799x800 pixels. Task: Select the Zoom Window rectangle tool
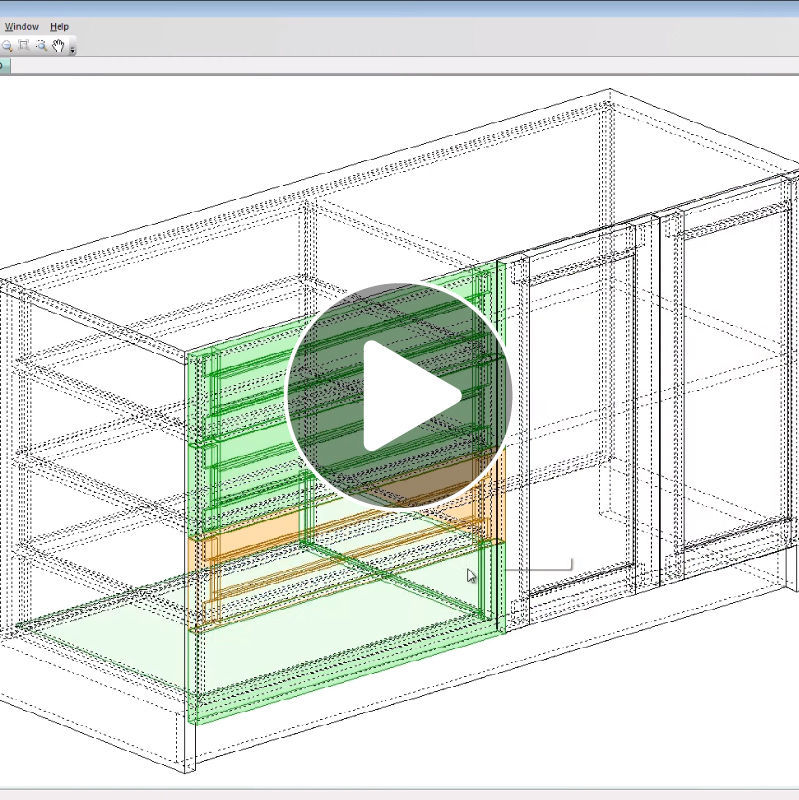(24, 45)
